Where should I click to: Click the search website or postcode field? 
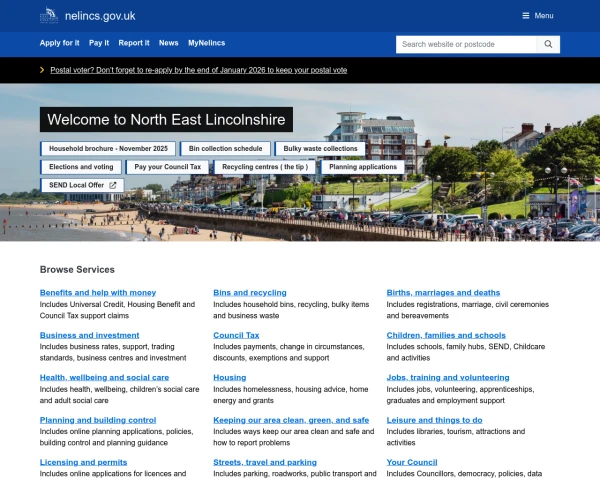(465, 44)
